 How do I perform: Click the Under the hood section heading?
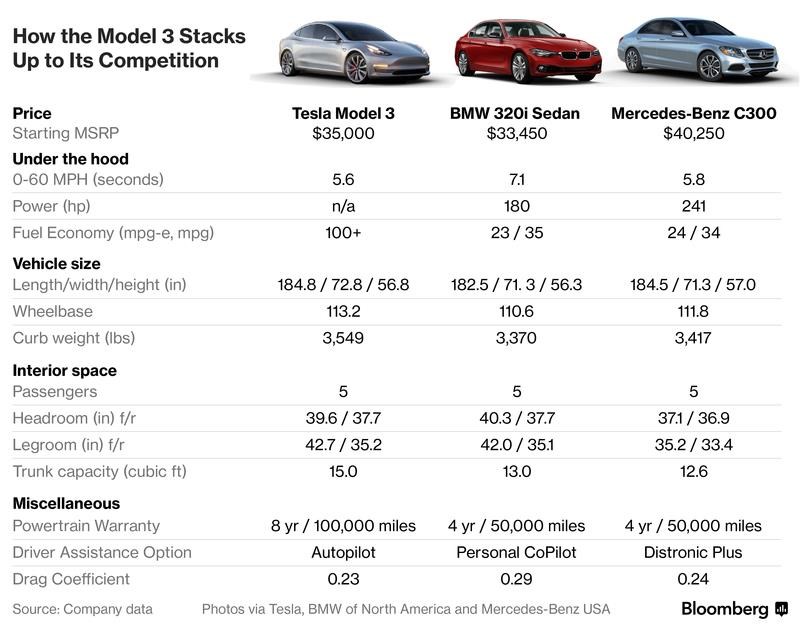point(70,158)
